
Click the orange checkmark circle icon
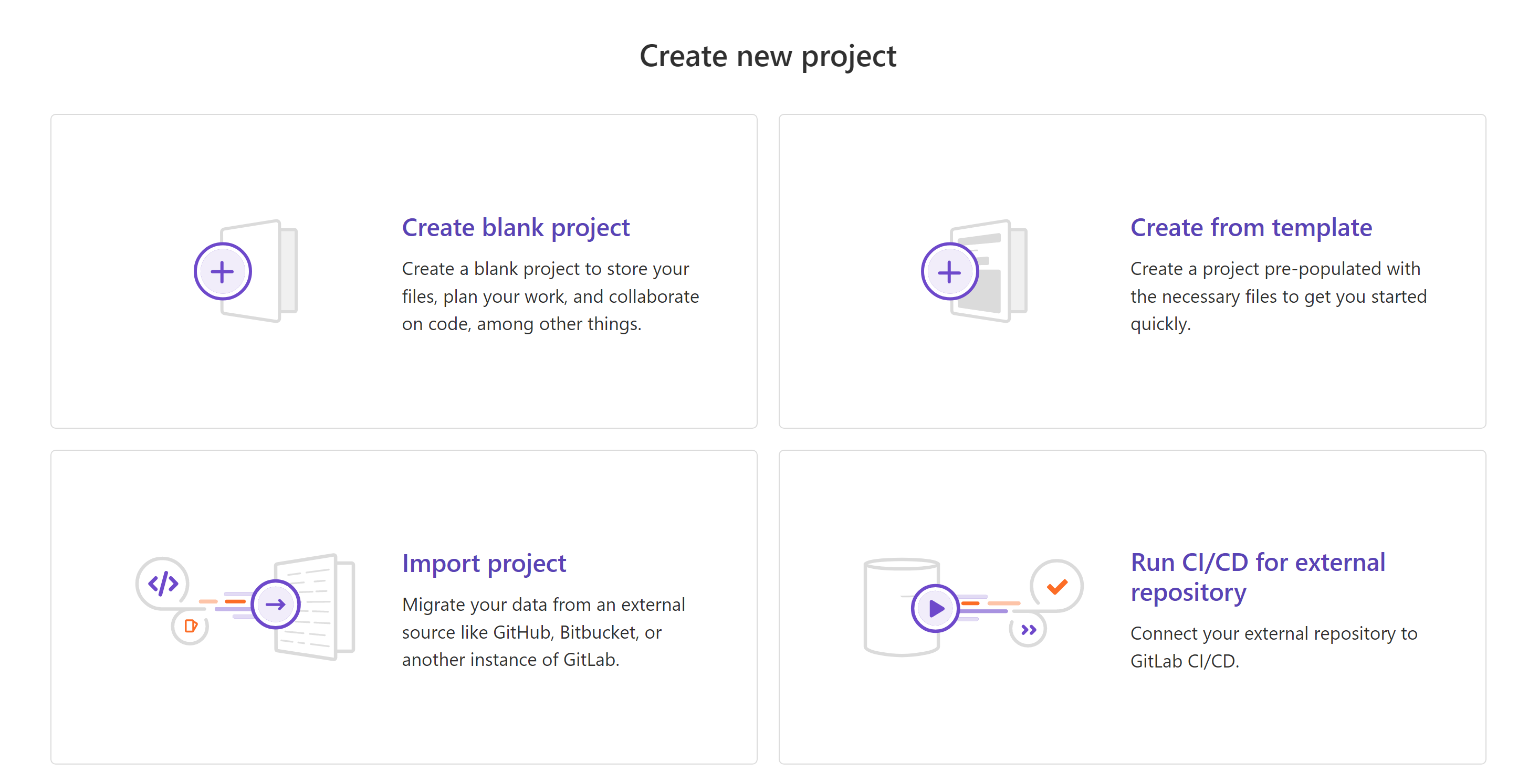[x=1056, y=586]
